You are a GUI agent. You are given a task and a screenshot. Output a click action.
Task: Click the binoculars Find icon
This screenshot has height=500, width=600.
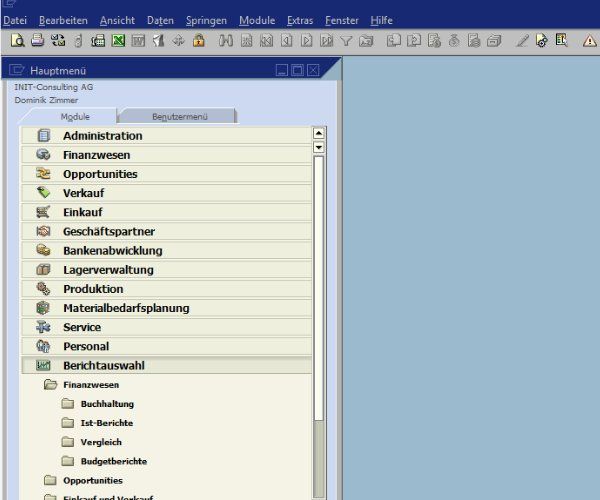226,40
